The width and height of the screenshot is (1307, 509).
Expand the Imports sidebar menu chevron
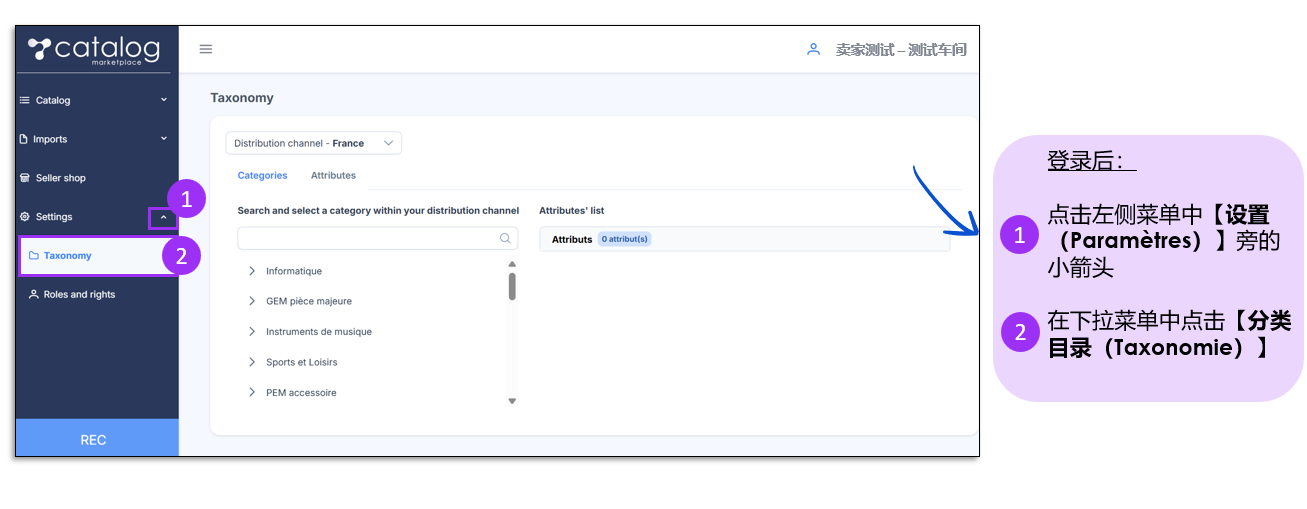tap(164, 139)
